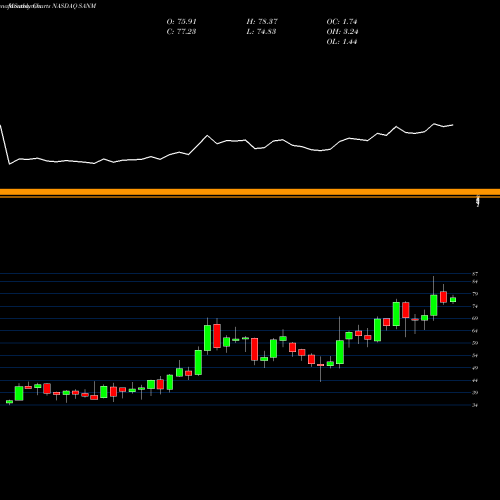Click the 44 price axis label

475,380
